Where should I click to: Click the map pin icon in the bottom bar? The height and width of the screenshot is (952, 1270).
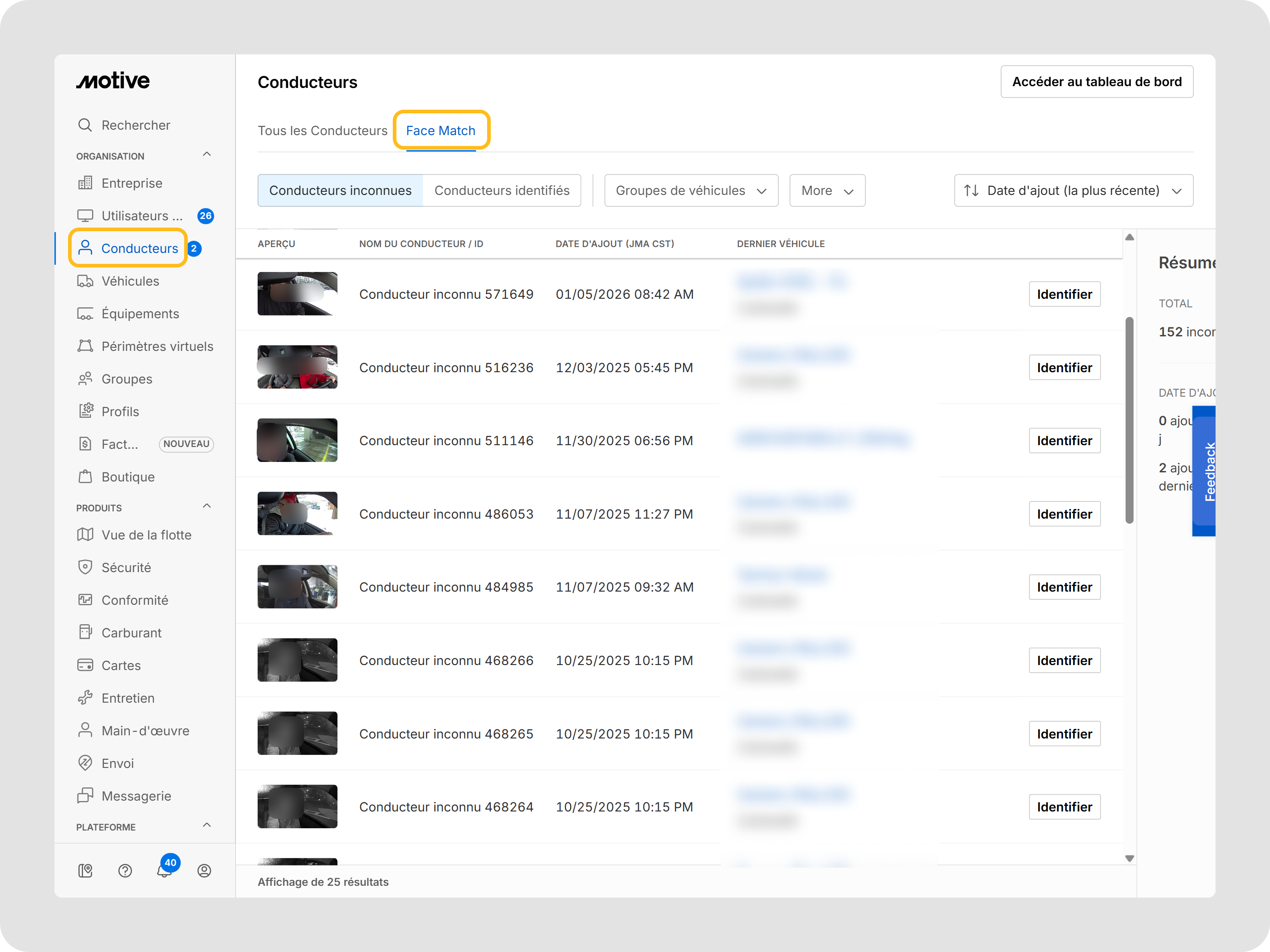tap(85, 870)
